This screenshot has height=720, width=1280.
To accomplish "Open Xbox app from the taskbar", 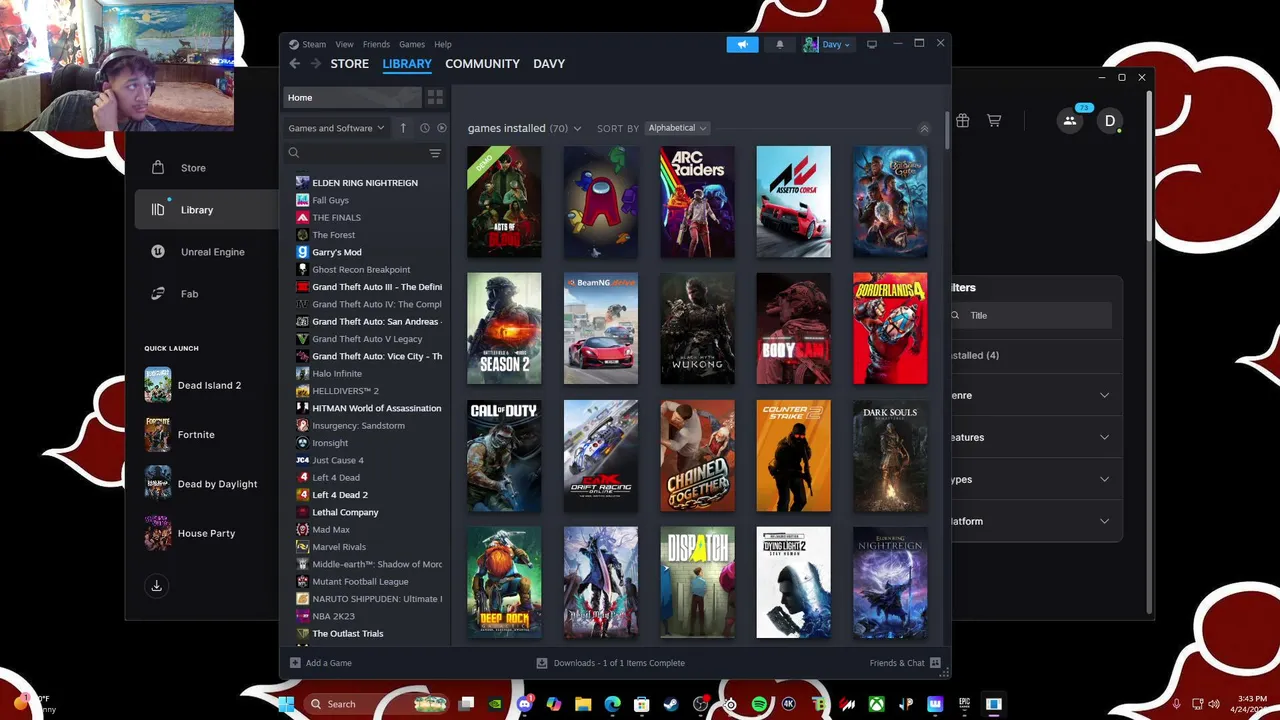I will coord(877,704).
